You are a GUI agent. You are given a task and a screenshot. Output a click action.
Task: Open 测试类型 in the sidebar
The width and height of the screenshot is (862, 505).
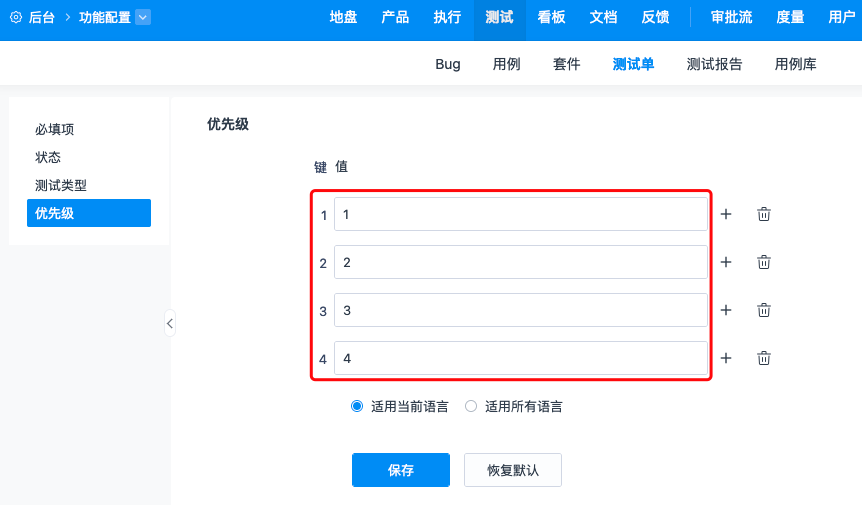[x=61, y=185]
